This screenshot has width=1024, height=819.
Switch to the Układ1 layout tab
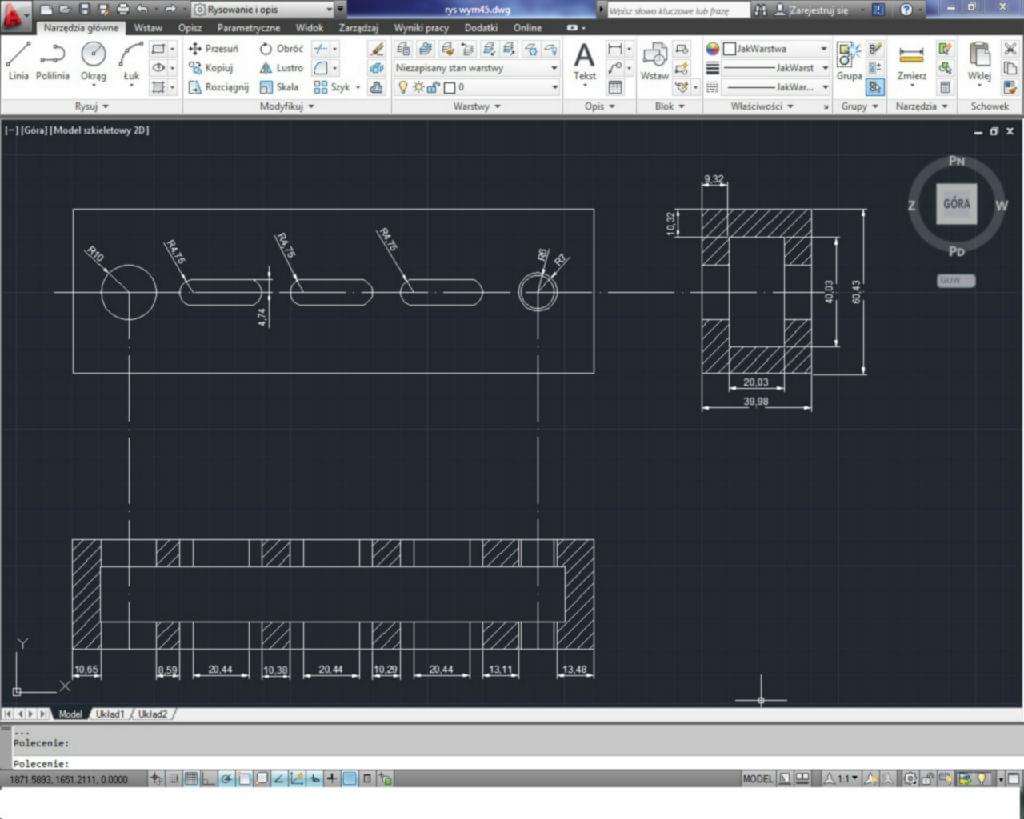coord(109,714)
